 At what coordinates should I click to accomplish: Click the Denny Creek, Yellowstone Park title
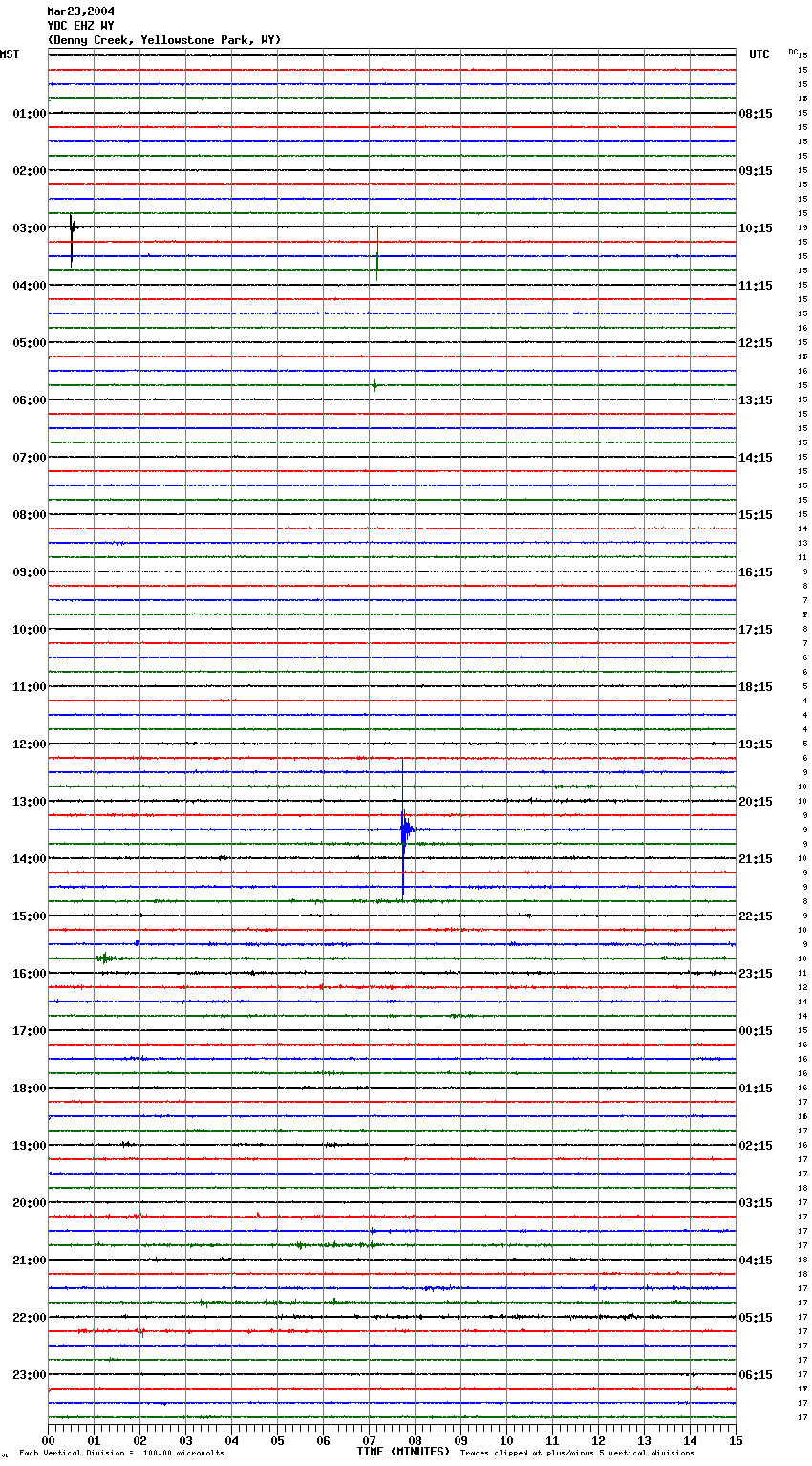click(164, 40)
